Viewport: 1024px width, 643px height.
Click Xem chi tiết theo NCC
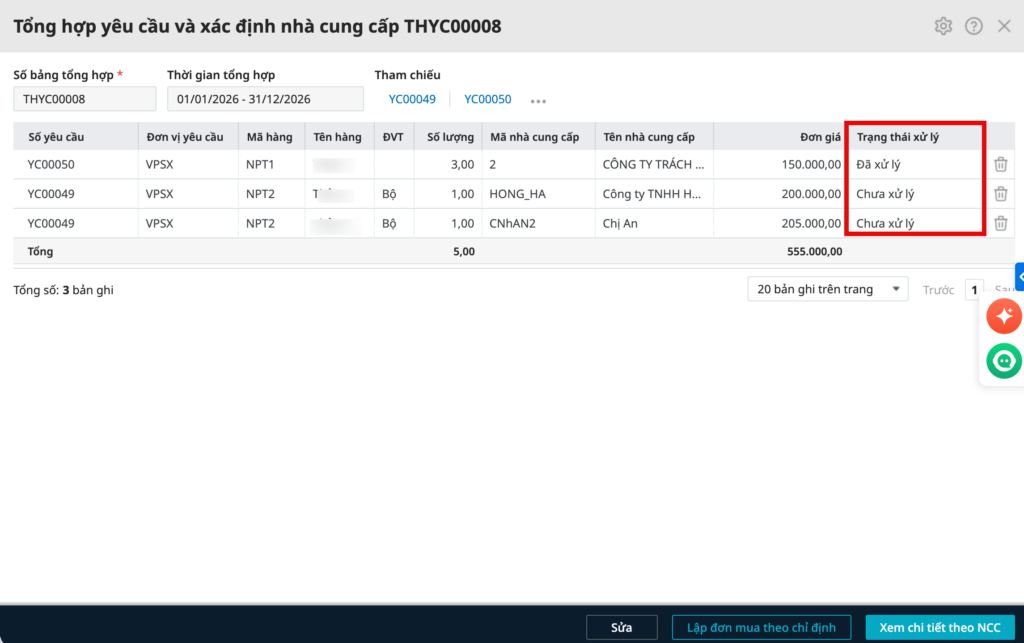tap(940, 627)
